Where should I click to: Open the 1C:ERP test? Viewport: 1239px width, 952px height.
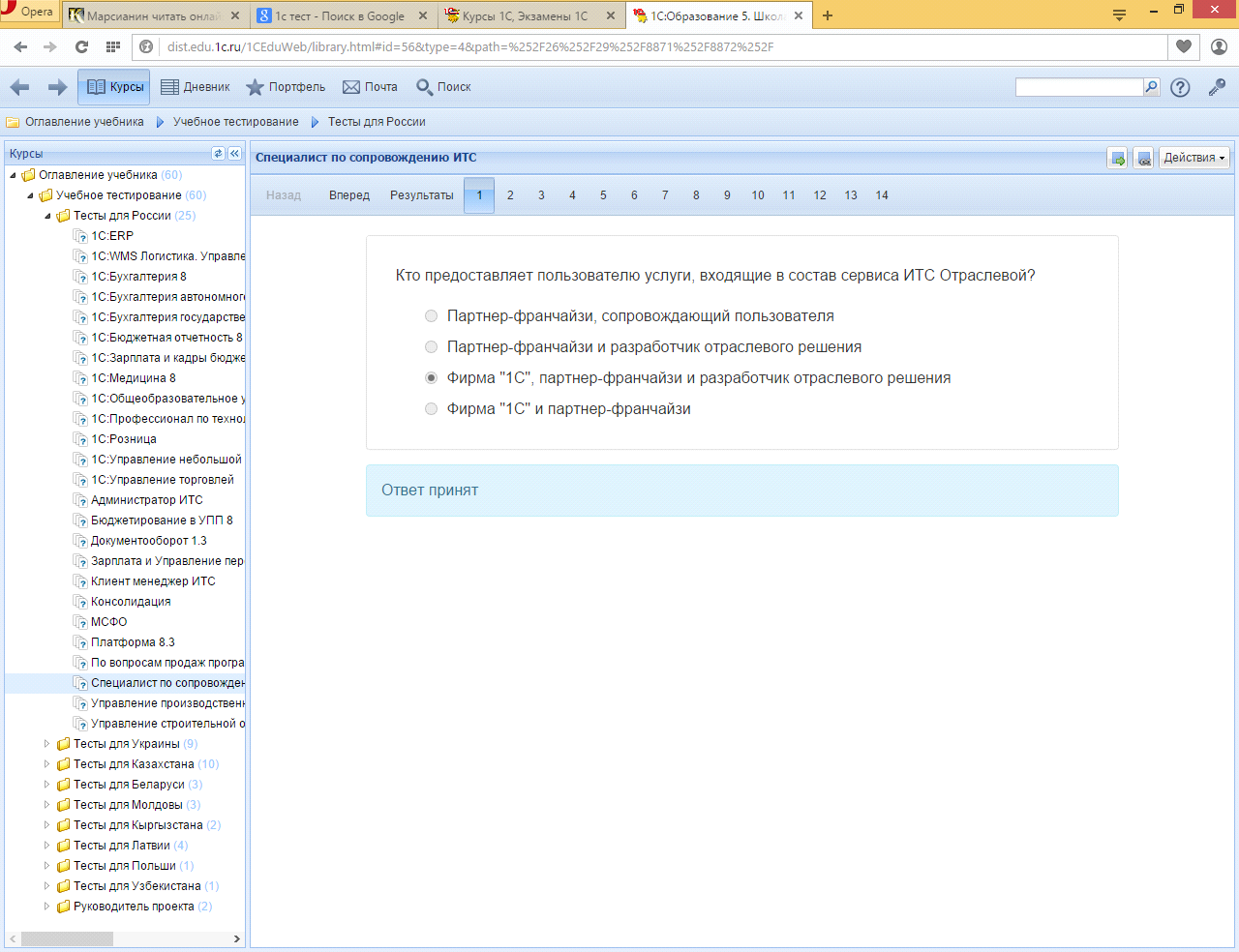click(112, 236)
